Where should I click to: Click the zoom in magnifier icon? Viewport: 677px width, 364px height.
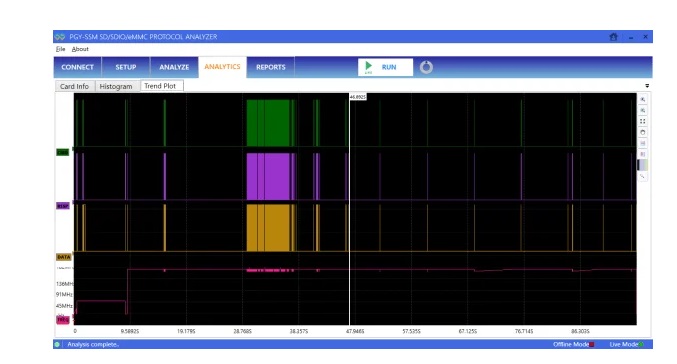642,100
